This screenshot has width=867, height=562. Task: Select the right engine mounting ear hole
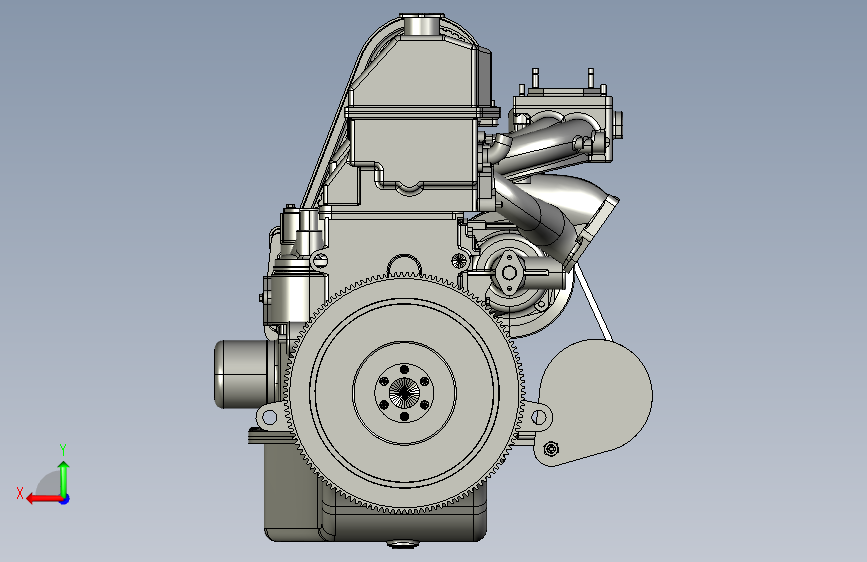click(539, 417)
